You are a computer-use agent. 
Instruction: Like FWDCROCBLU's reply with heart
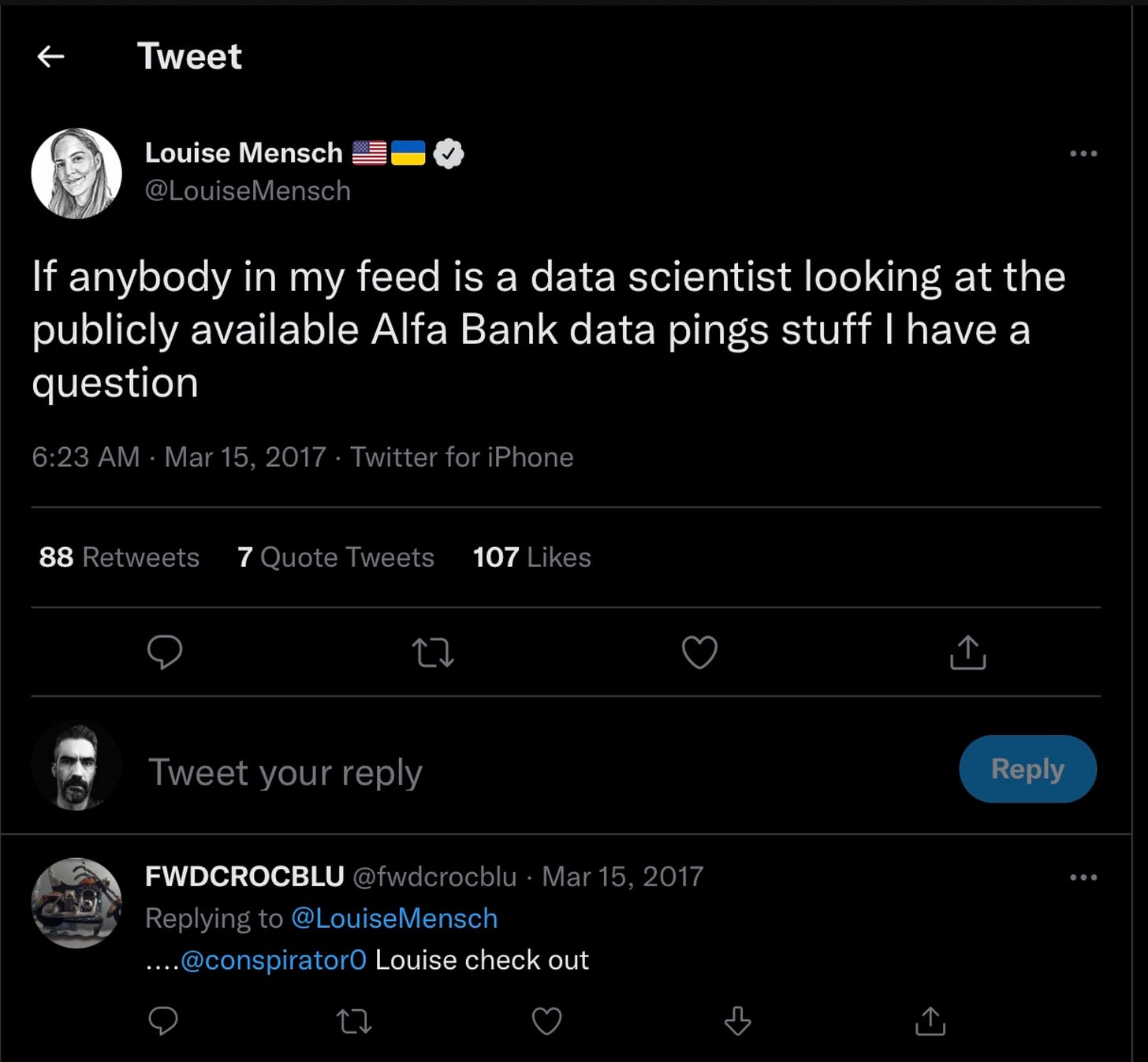click(x=546, y=1021)
